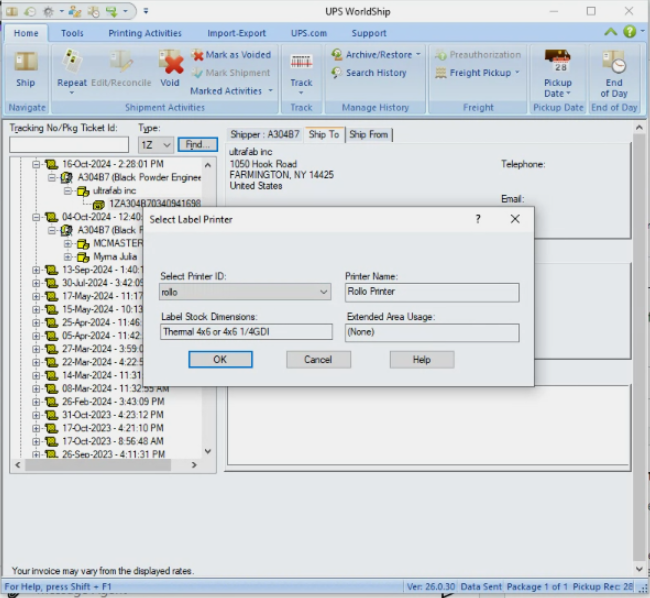This screenshot has height=598, width=650.
Task: Click Mark as Voided icon
Action: (198, 55)
